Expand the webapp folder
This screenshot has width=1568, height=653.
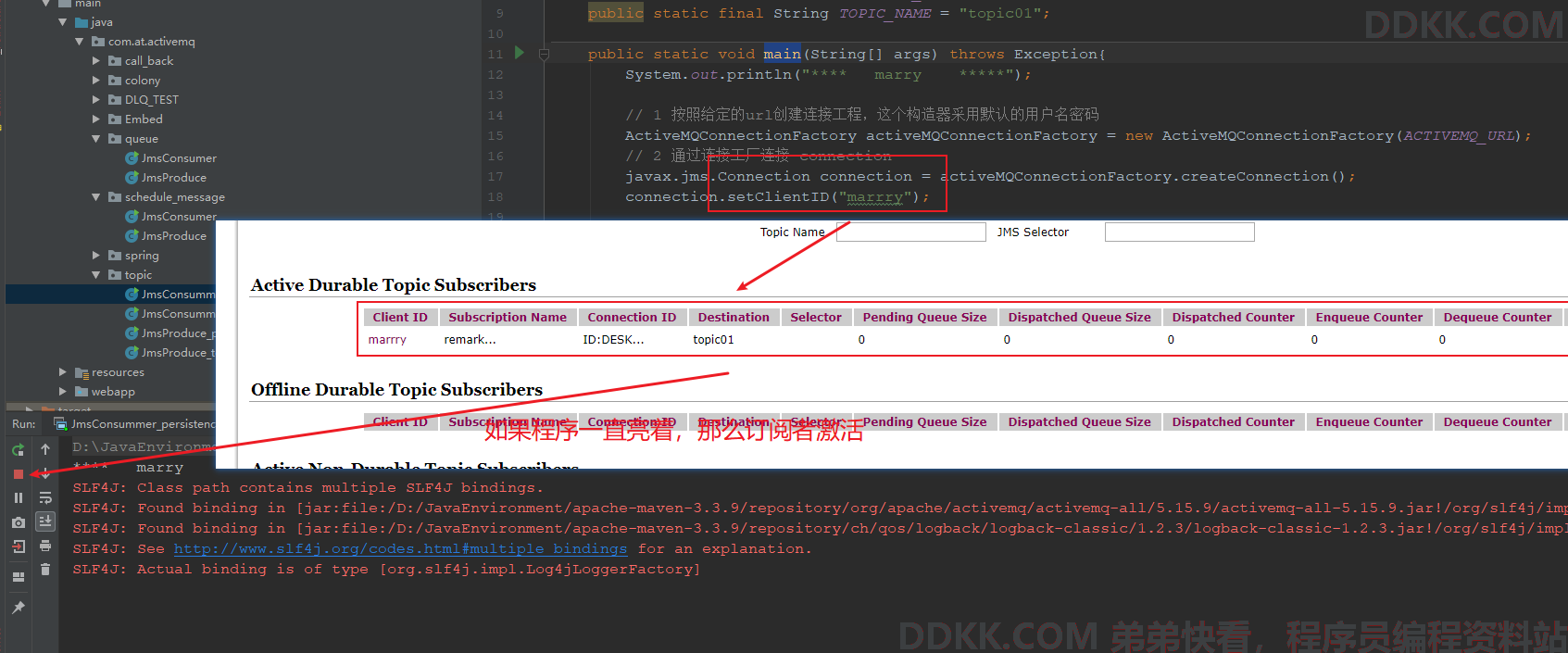pos(62,392)
